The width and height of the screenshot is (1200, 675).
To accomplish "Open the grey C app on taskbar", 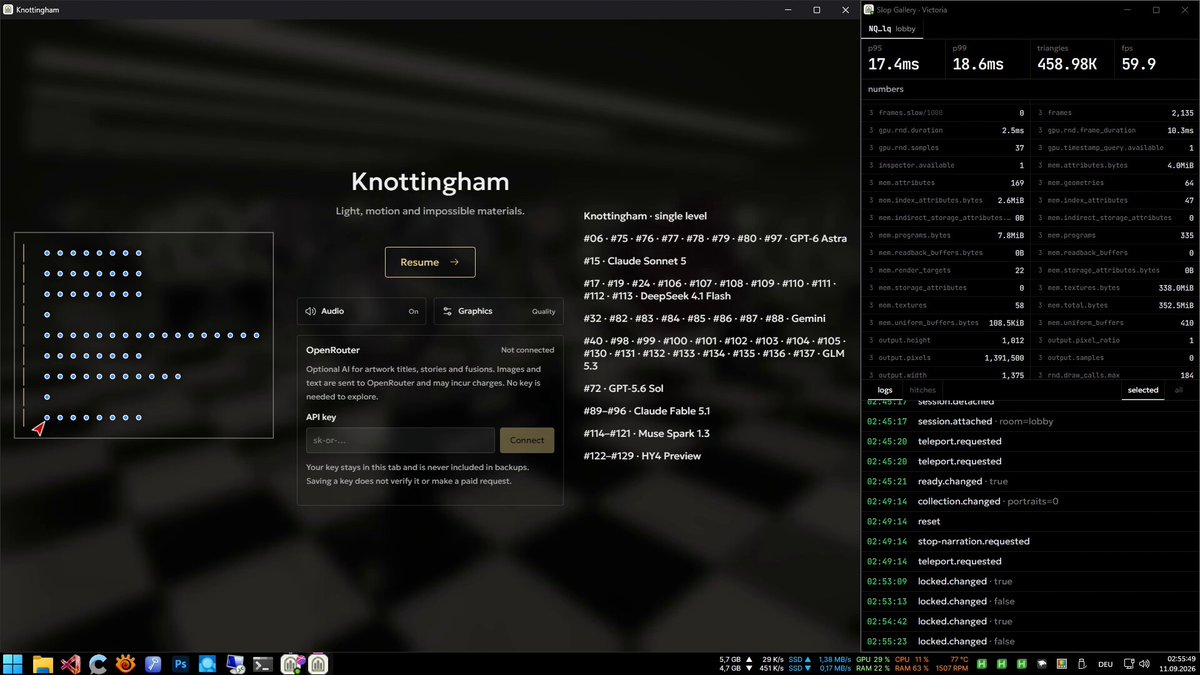I will point(97,663).
